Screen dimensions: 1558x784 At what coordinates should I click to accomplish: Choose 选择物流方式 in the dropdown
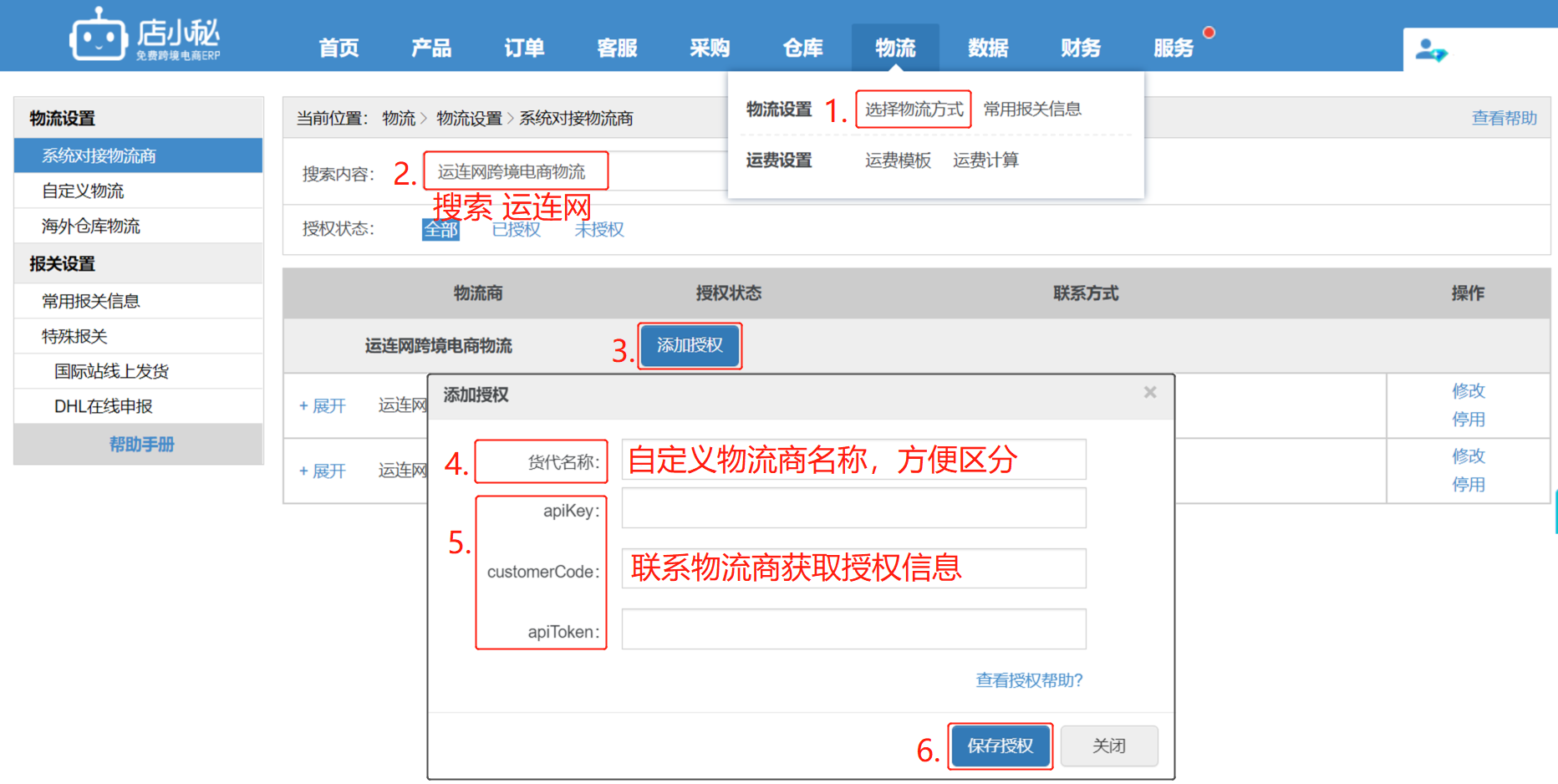(x=914, y=109)
